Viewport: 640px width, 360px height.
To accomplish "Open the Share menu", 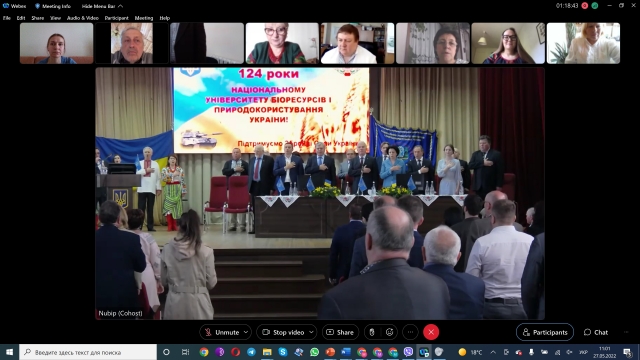I will coord(38,18).
